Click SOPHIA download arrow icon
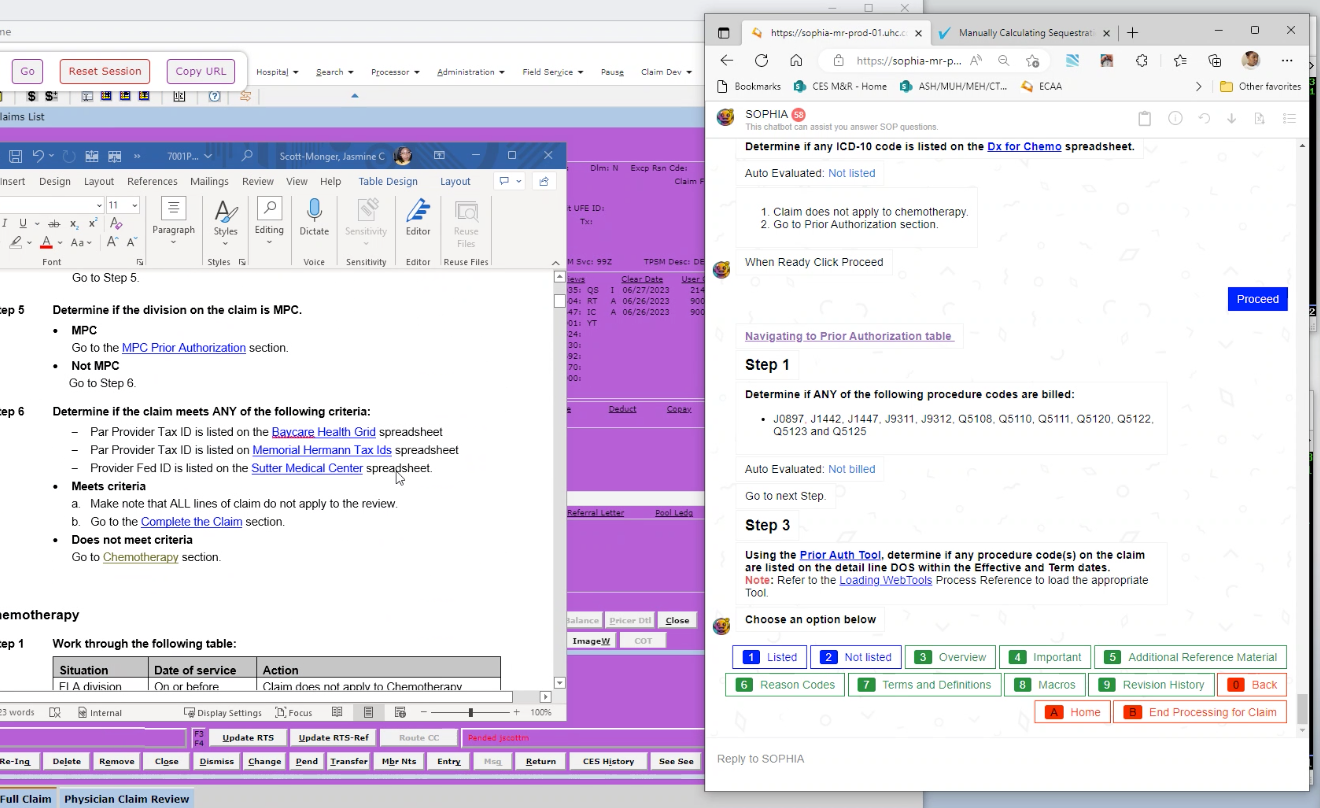The width and height of the screenshot is (1320, 808). pos(1231,118)
